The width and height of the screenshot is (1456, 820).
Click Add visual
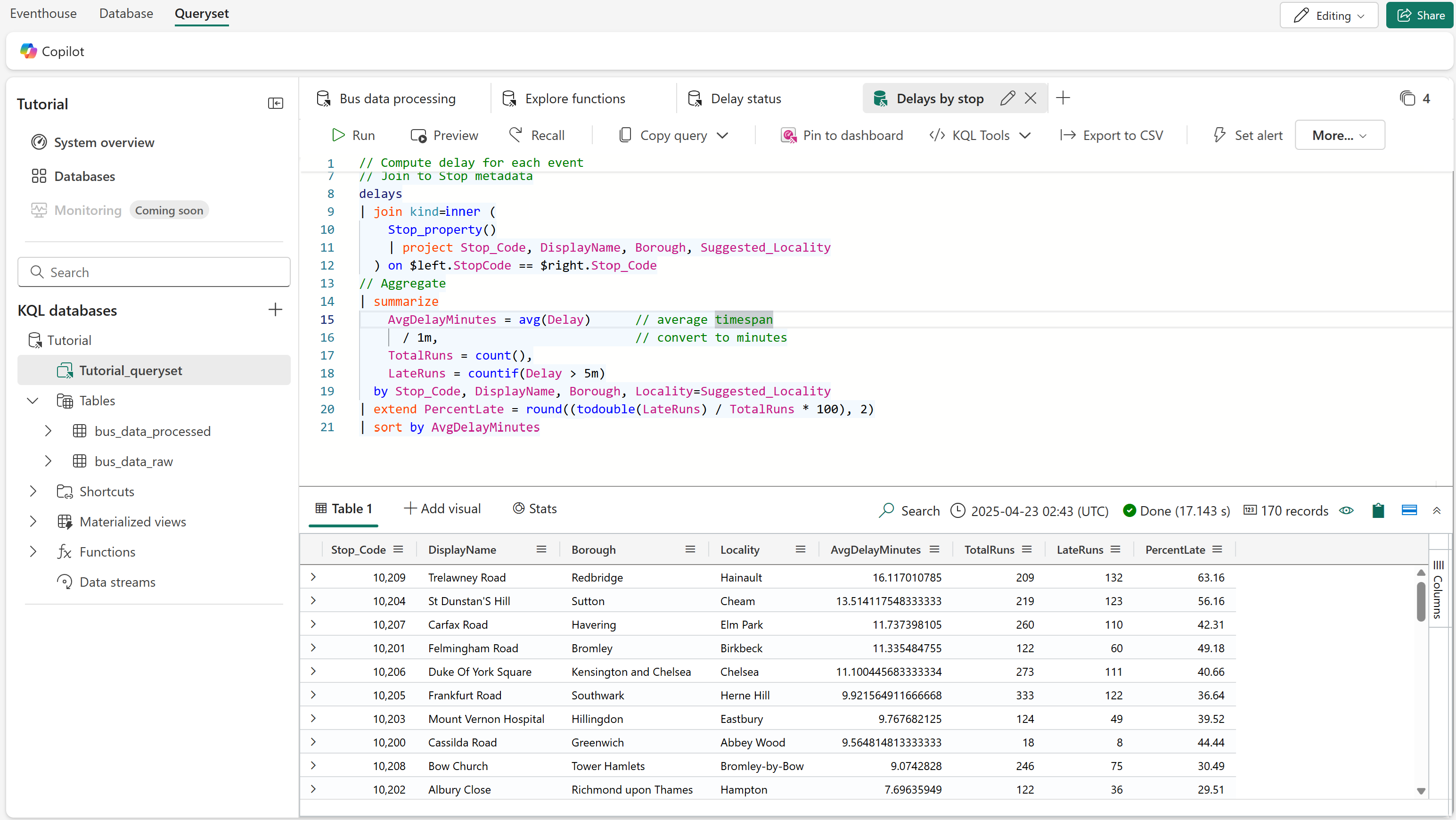coord(442,508)
